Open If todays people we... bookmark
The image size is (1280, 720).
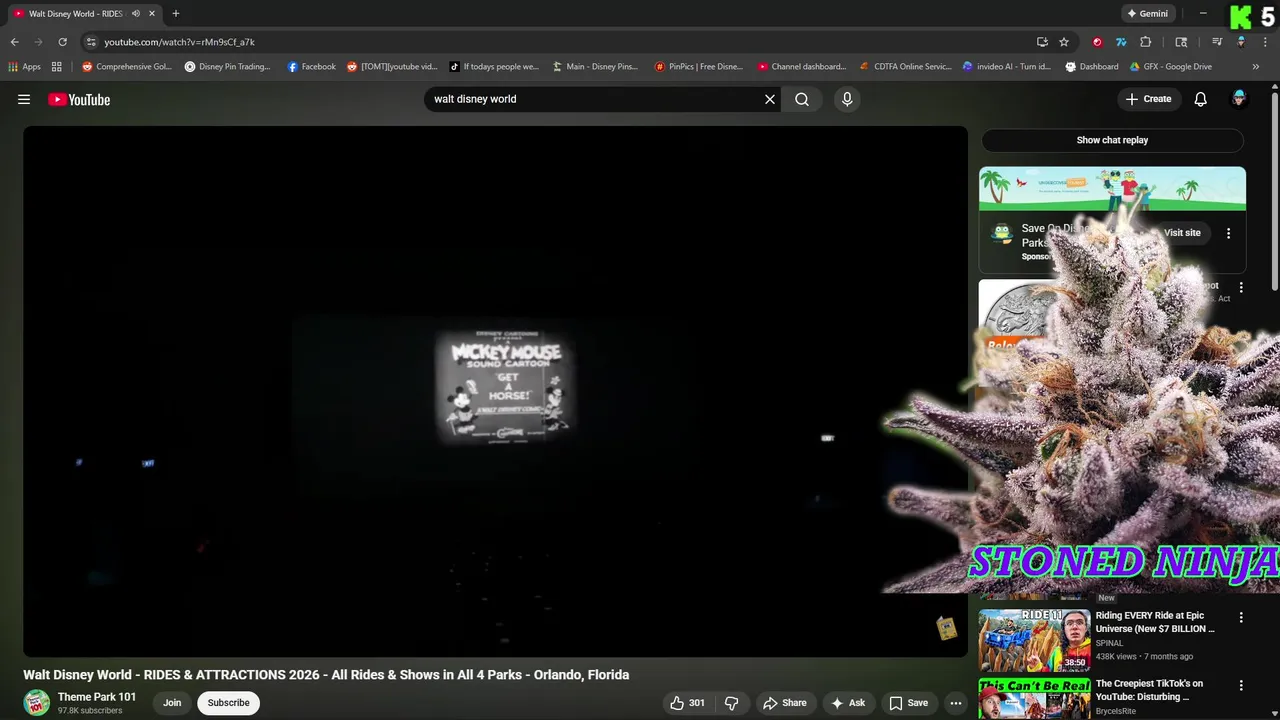[494, 67]
